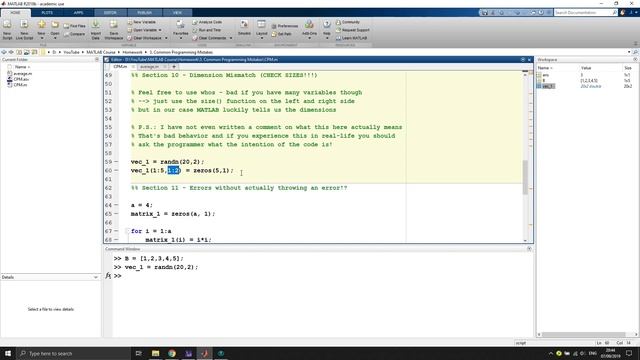Image resolution: width=640 pixels, height=360 pixels.
Task: Select CPM.asv in Current Folder
Action: click(21, 79)
